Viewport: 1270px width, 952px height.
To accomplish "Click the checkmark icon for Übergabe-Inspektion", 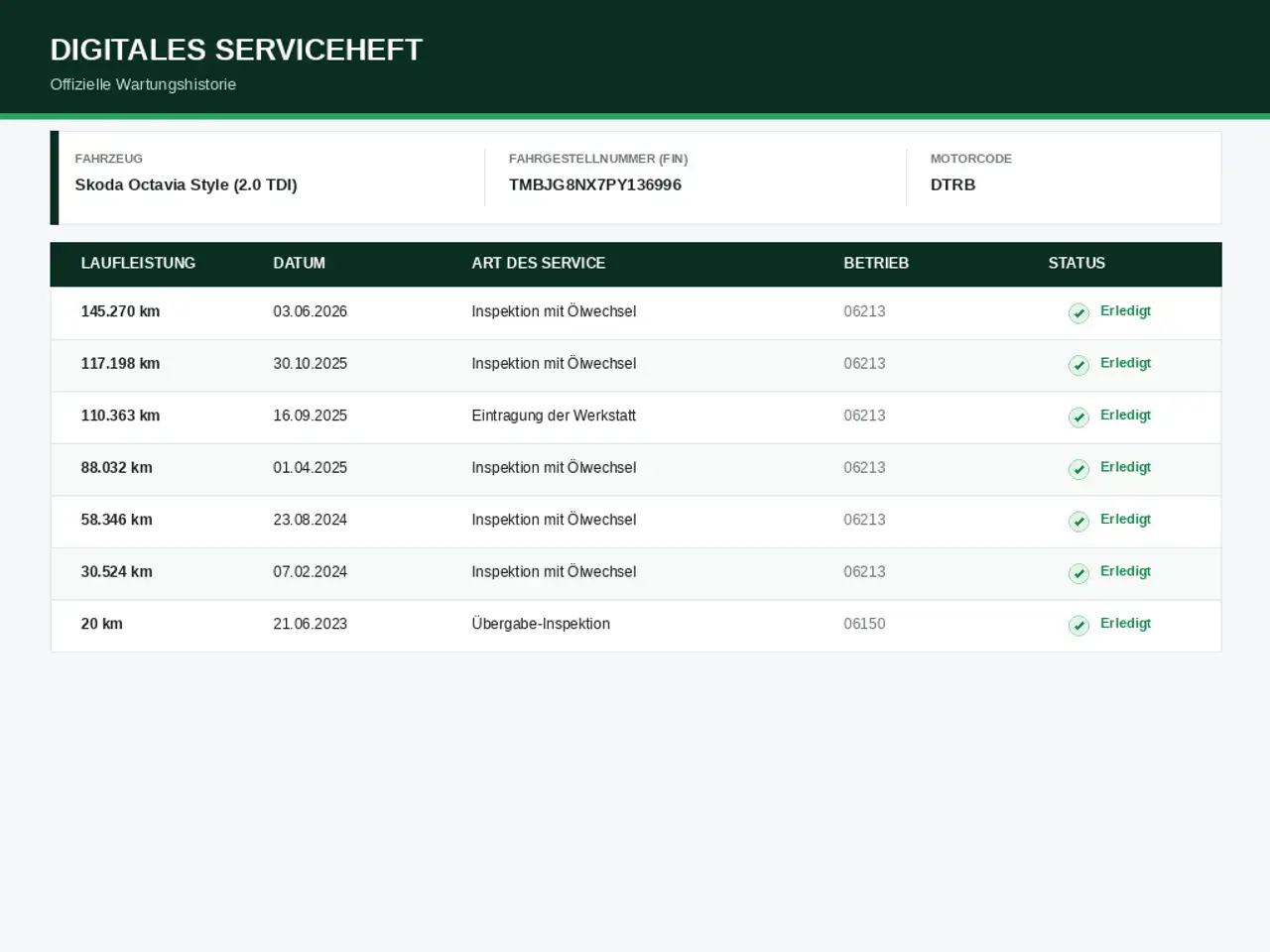I will (1079, 626).
